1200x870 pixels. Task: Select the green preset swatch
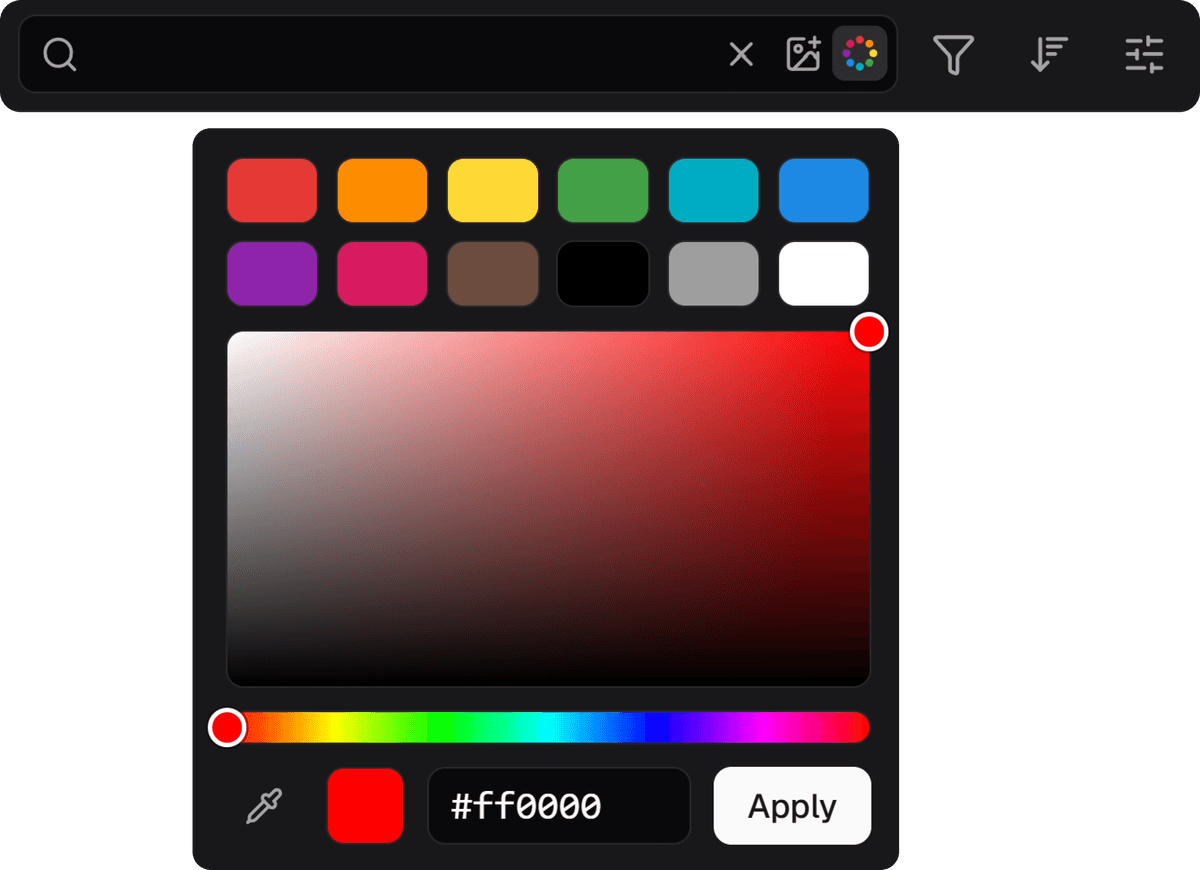603,190
